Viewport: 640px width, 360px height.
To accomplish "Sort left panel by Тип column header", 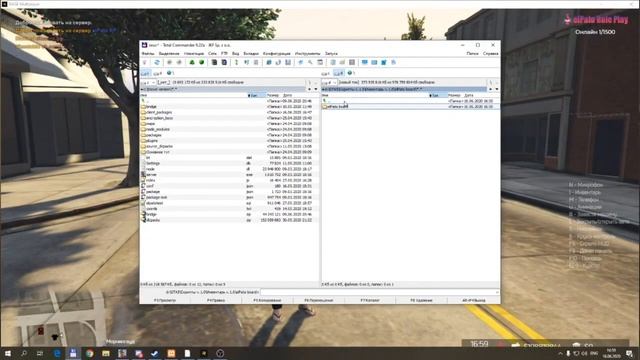I will (256, 95).
